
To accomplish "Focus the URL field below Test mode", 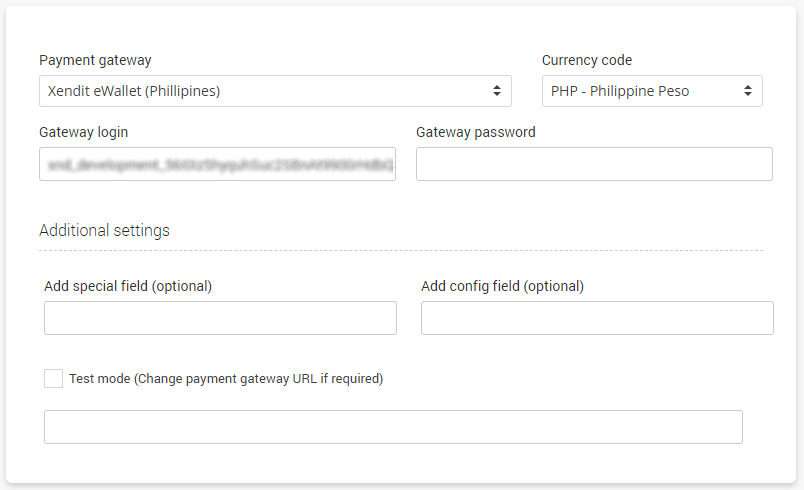I will pos(393,426).
